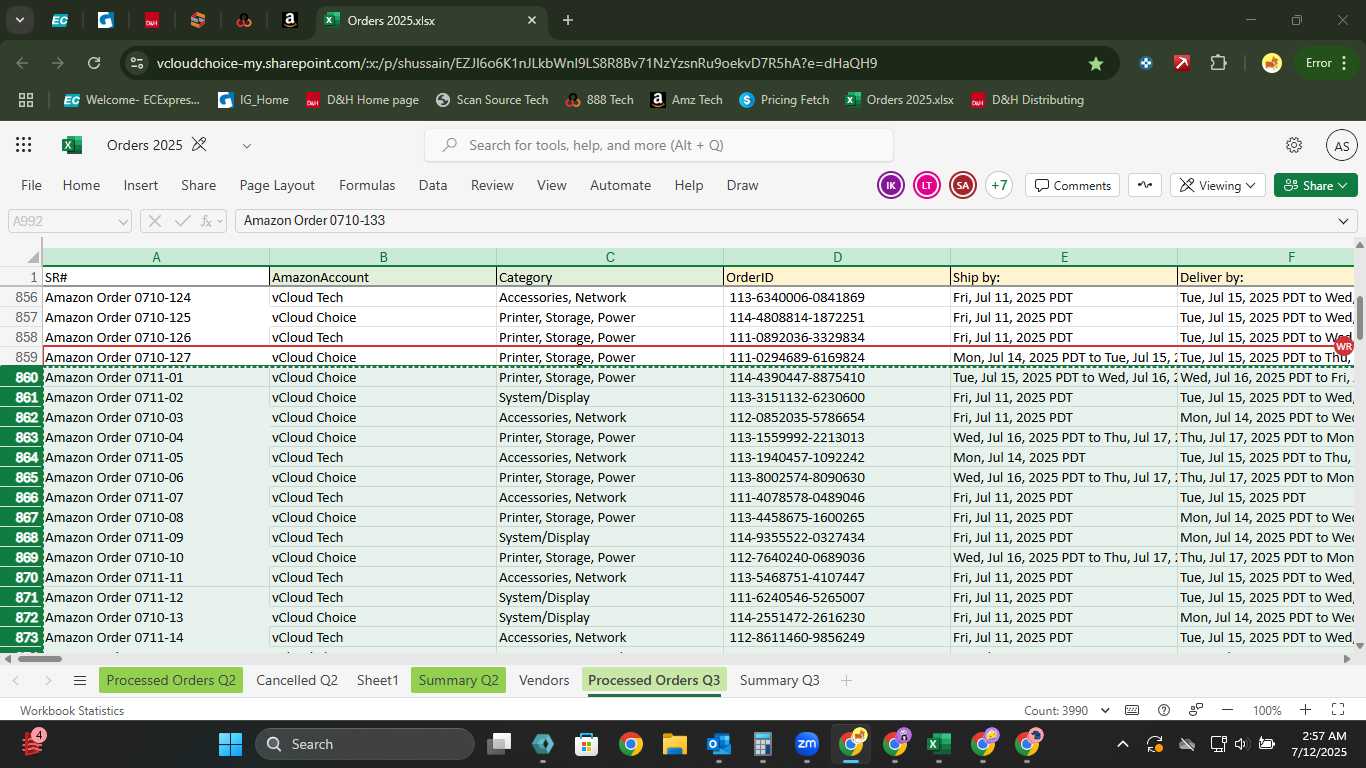Click the green Share button
This screenshot has height=768, width=1366.
(x=1316, y=185)
